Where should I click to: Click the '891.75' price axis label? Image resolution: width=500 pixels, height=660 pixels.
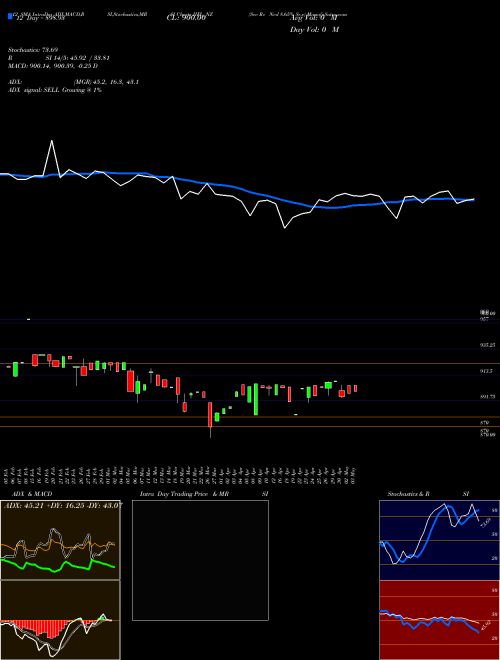(x=487, y=397)
